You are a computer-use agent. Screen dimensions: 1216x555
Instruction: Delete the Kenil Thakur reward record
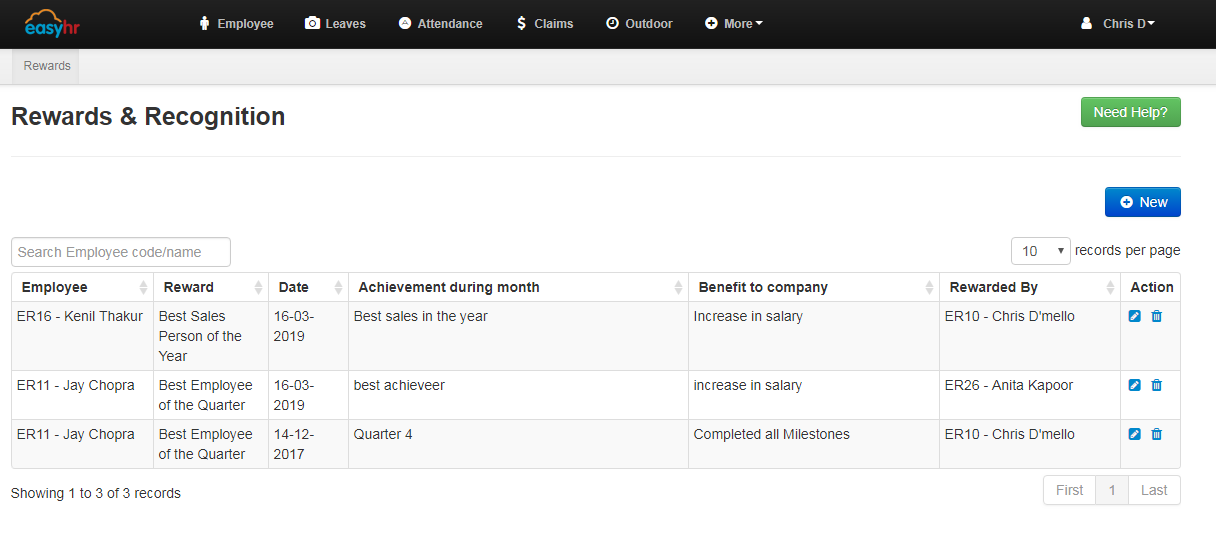tap(1157, 316)
